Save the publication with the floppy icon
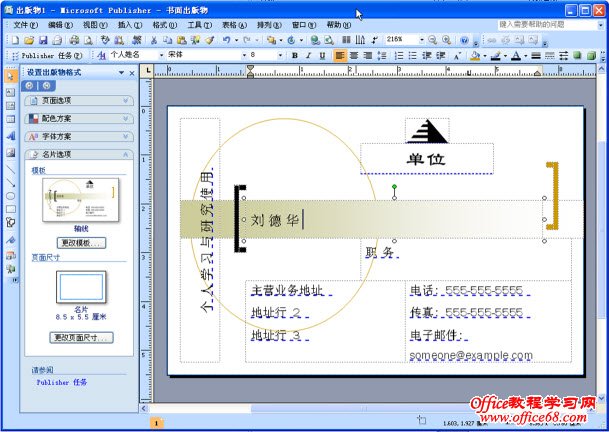Image resolution: width=609 pixels, height=432 pixels. [43, 40]
